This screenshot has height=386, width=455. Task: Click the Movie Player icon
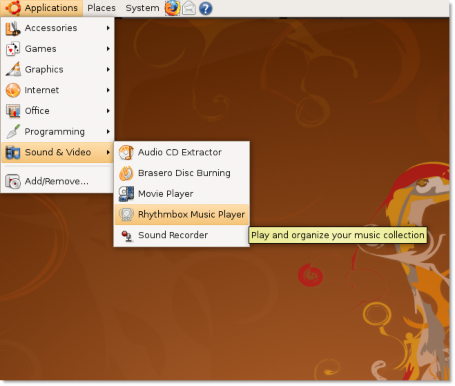(126, 194)
